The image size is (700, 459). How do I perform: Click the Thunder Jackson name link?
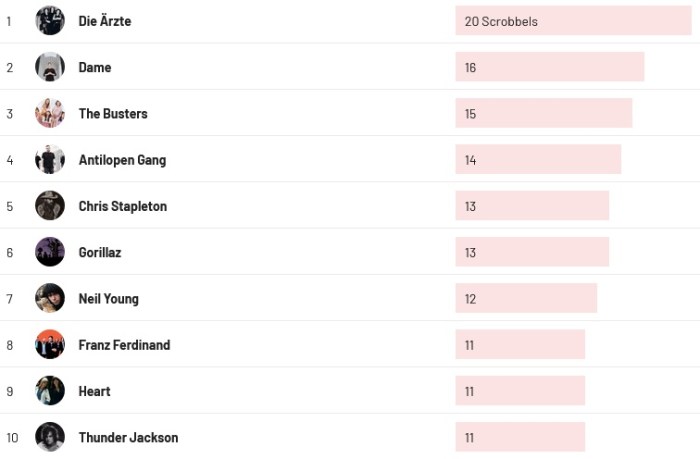(128, 438)
